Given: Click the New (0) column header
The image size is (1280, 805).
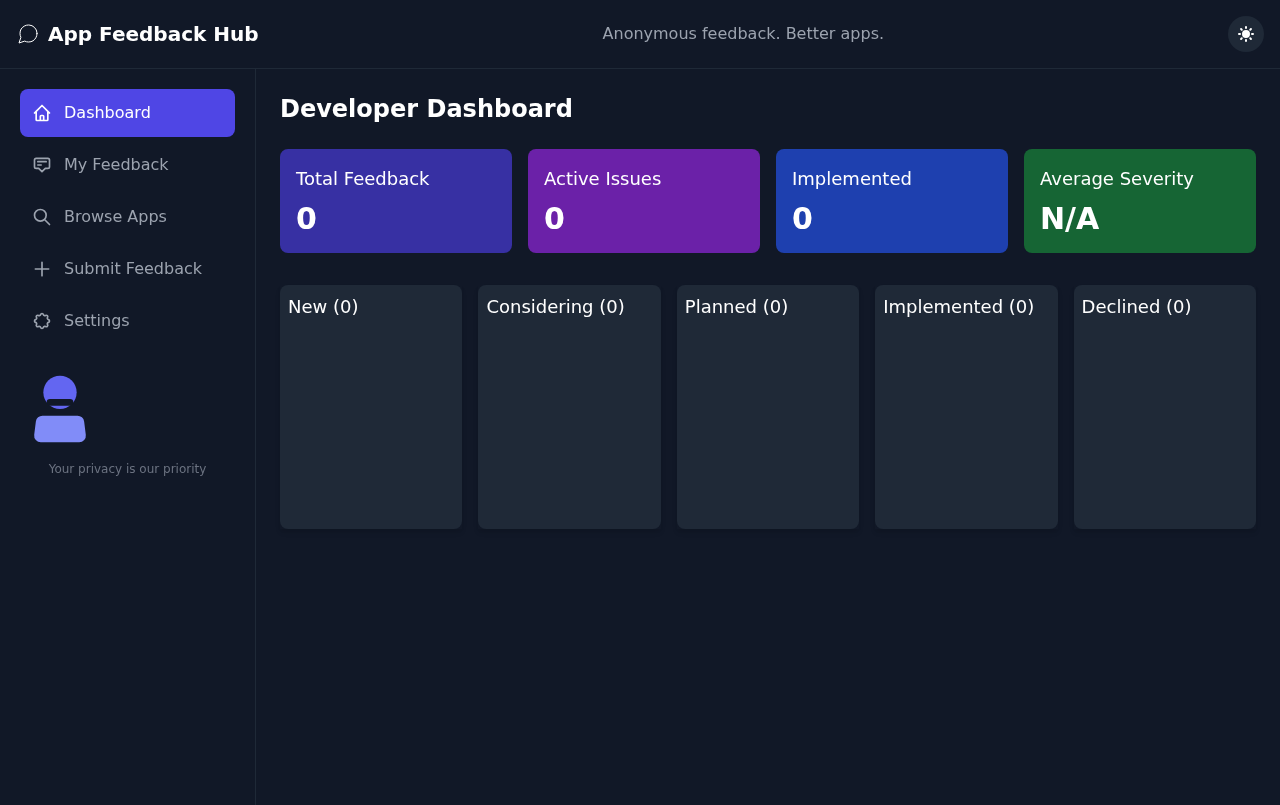Looking at the screenshot, I should tap(322, 307).
